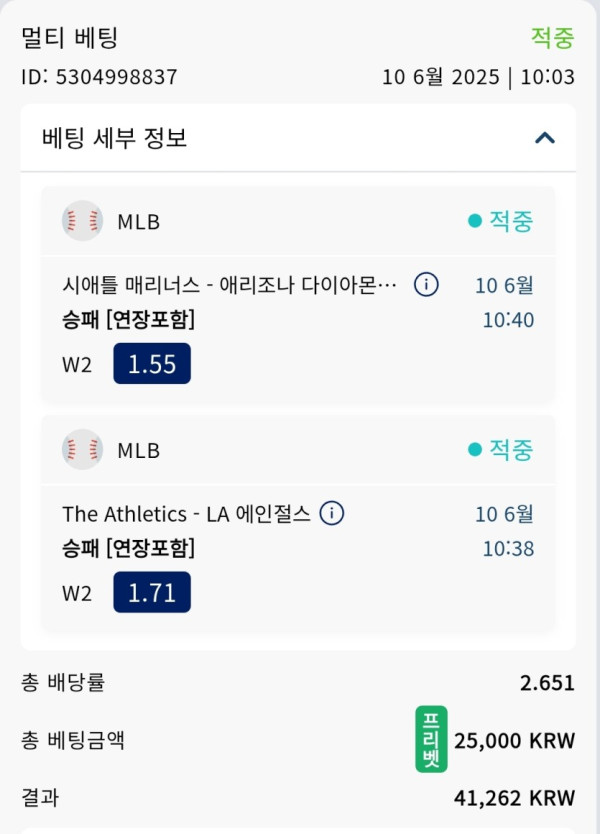Screen dimensions: 600x834
Task: Click the baseball icon of first MLB bet
Action: [x=82, y=221]
